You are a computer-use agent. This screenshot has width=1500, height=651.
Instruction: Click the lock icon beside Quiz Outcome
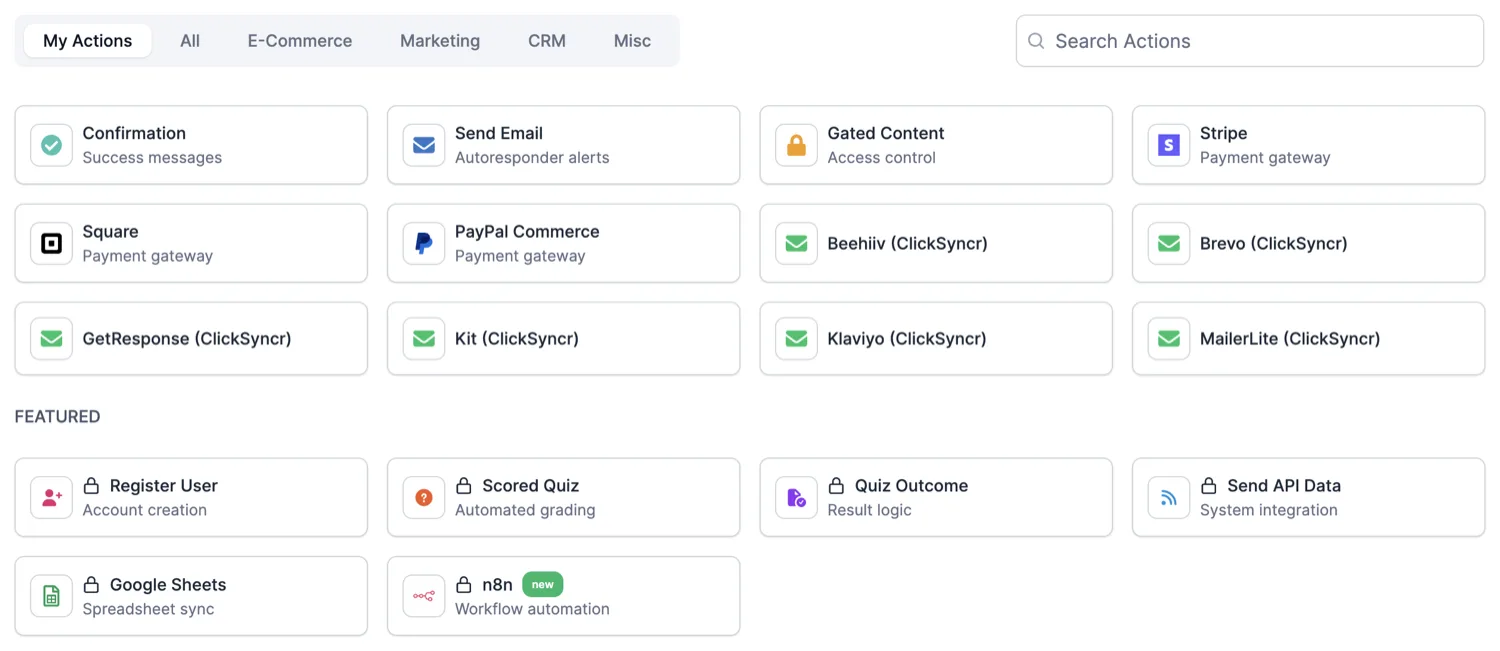click(836, 485)
